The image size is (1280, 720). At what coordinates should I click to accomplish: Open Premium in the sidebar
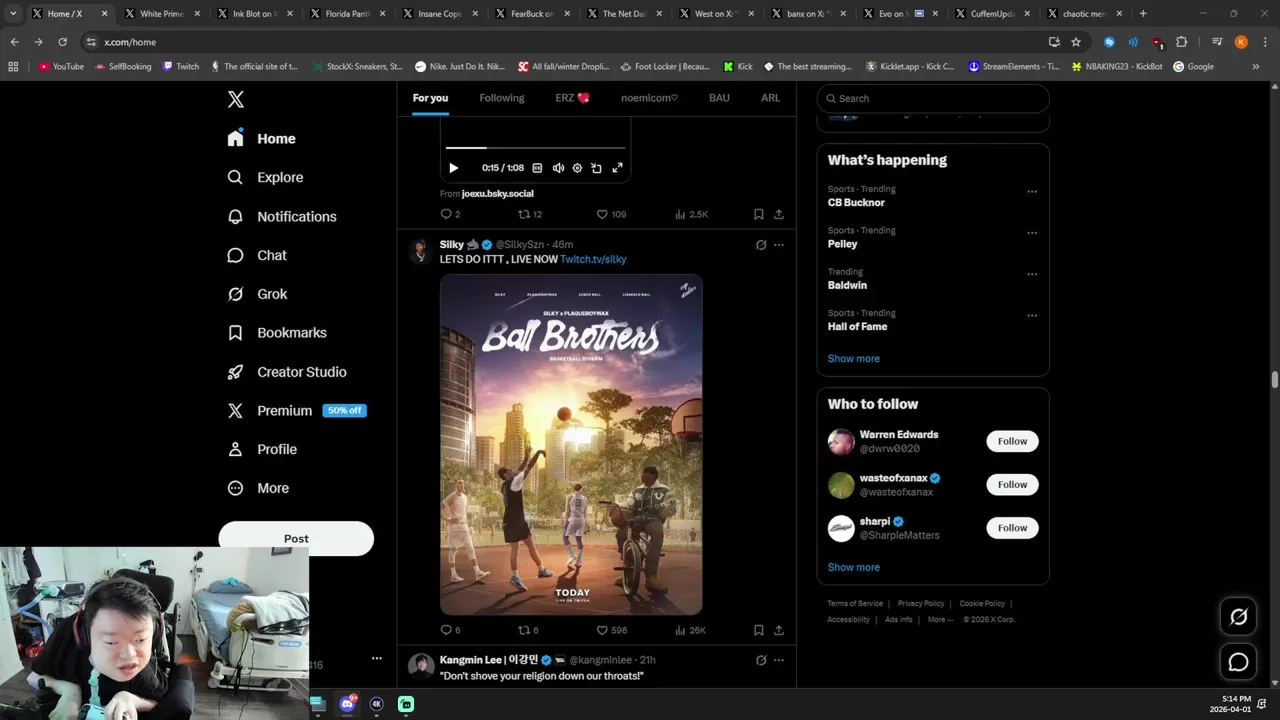coord(297,410)
